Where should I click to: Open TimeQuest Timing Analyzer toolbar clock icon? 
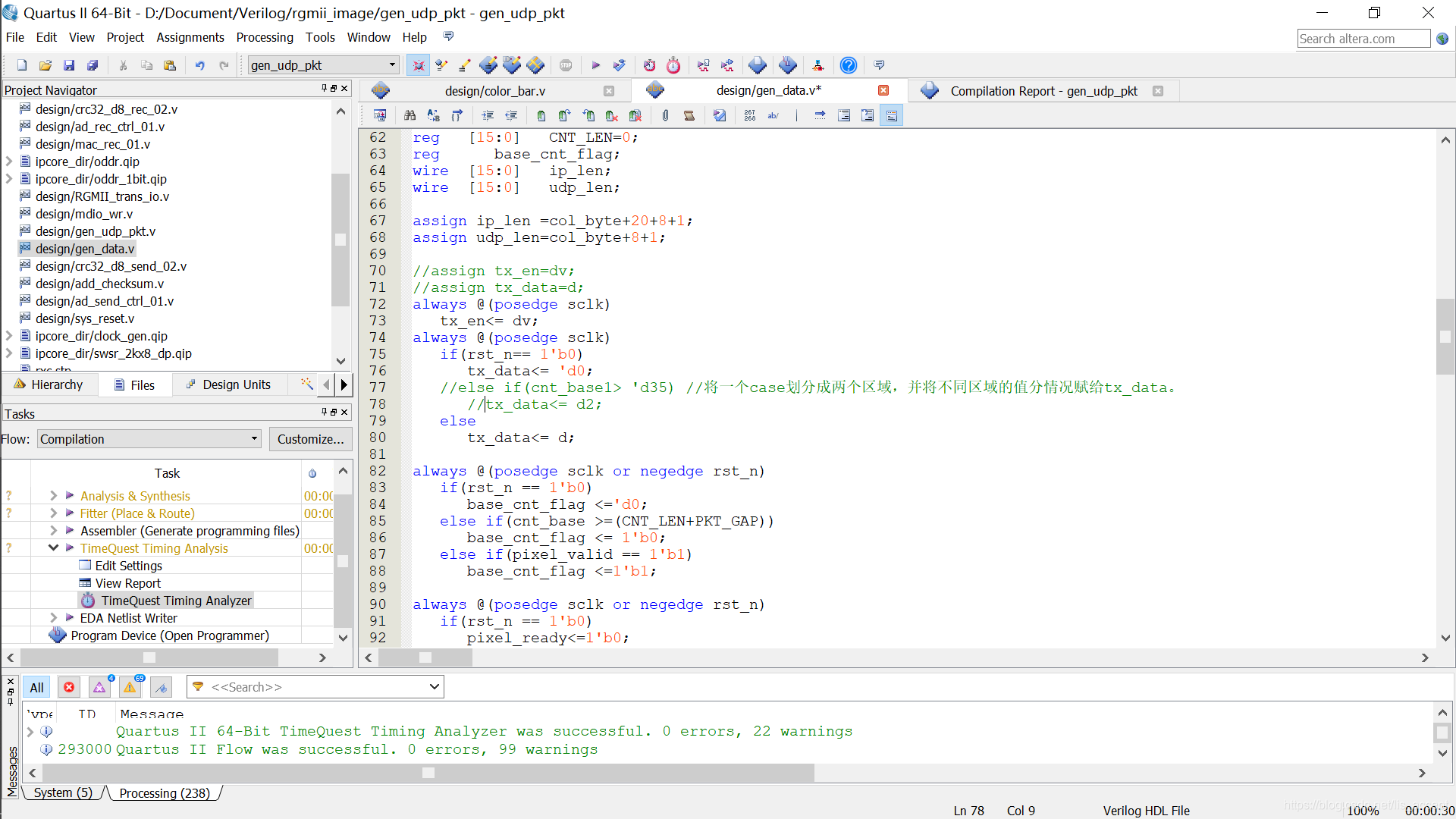pos(673,65)
